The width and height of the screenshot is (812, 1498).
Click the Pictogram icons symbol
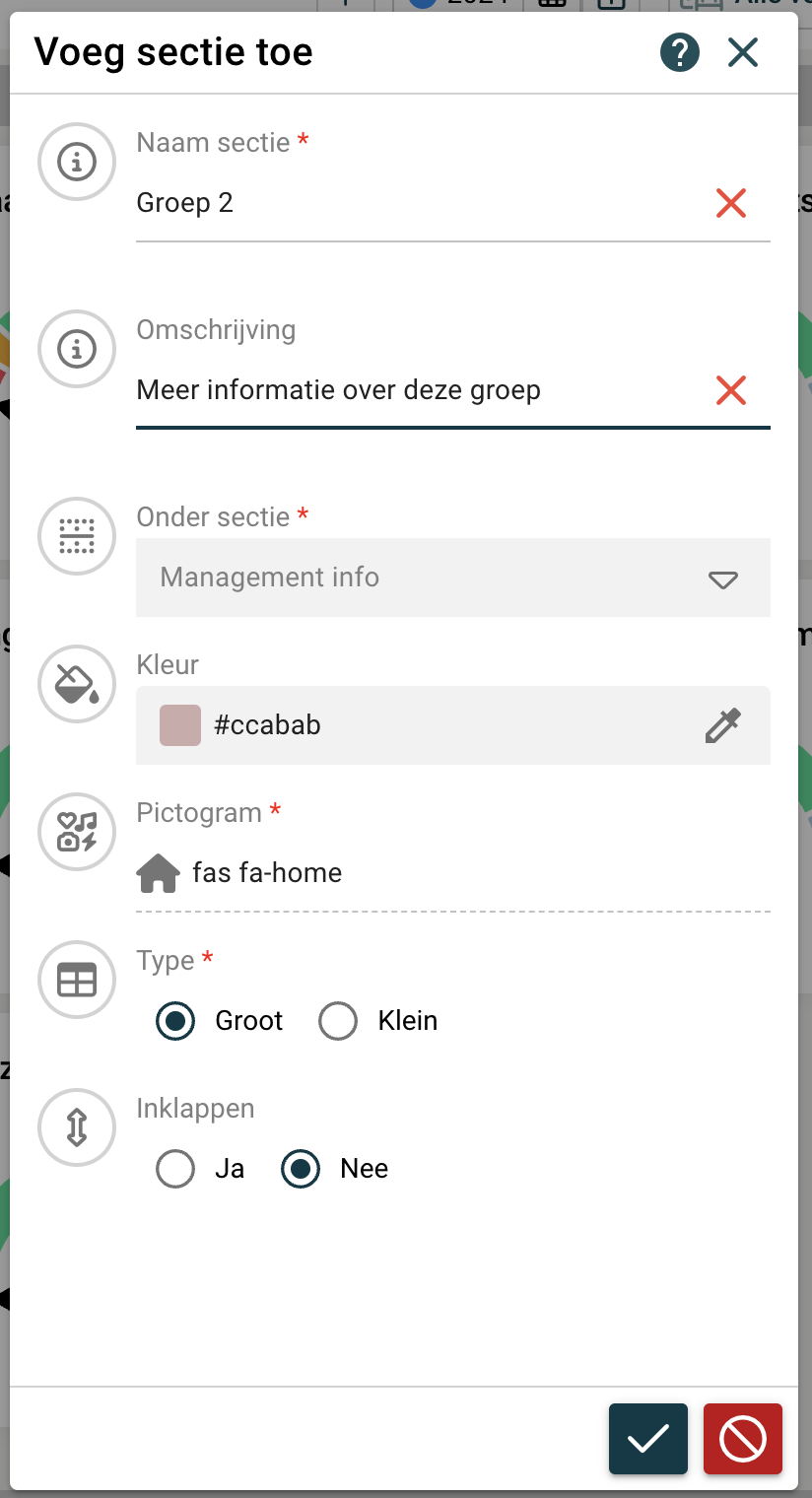[x=77, y=832]
